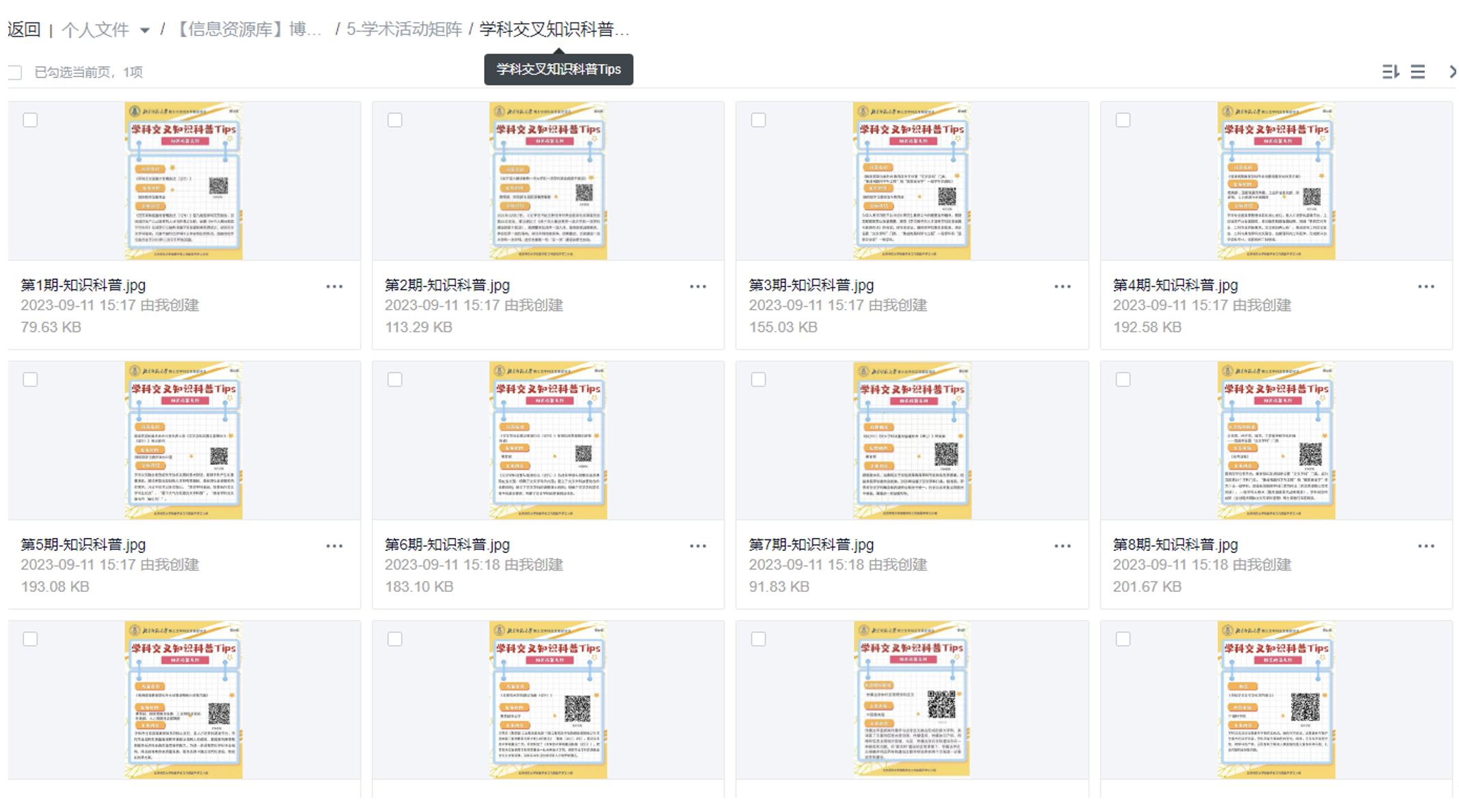Open more actions for 第1期-知识科普.jpg
The width and height of the screenshot is (1459, 812).
coord(334,286)
